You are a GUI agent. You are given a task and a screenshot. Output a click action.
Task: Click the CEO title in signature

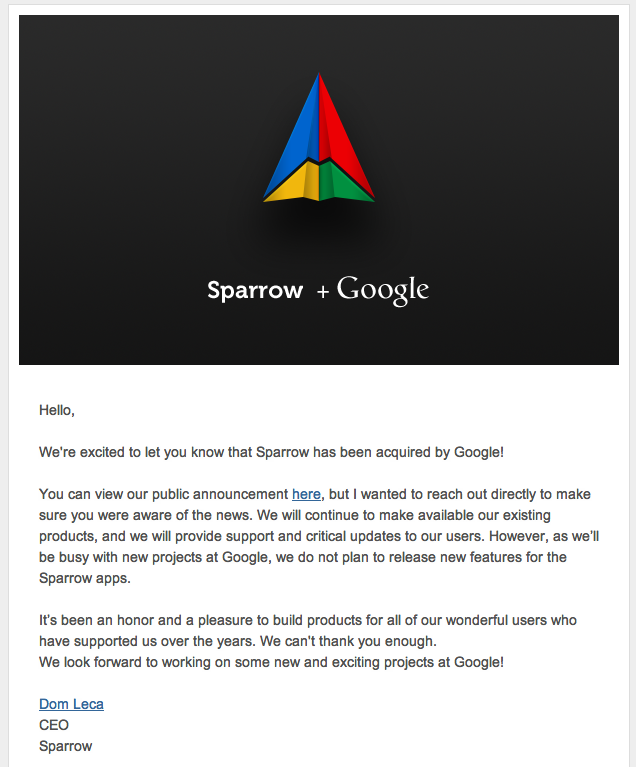coord(54,724)
